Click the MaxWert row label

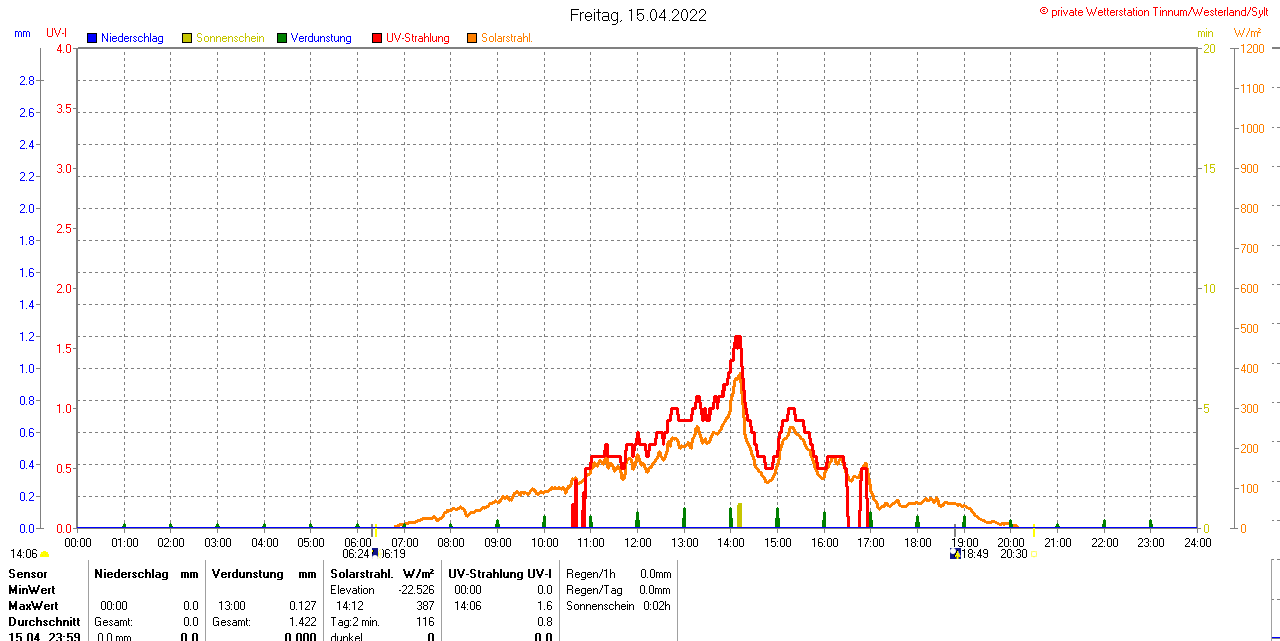(33, 606)
